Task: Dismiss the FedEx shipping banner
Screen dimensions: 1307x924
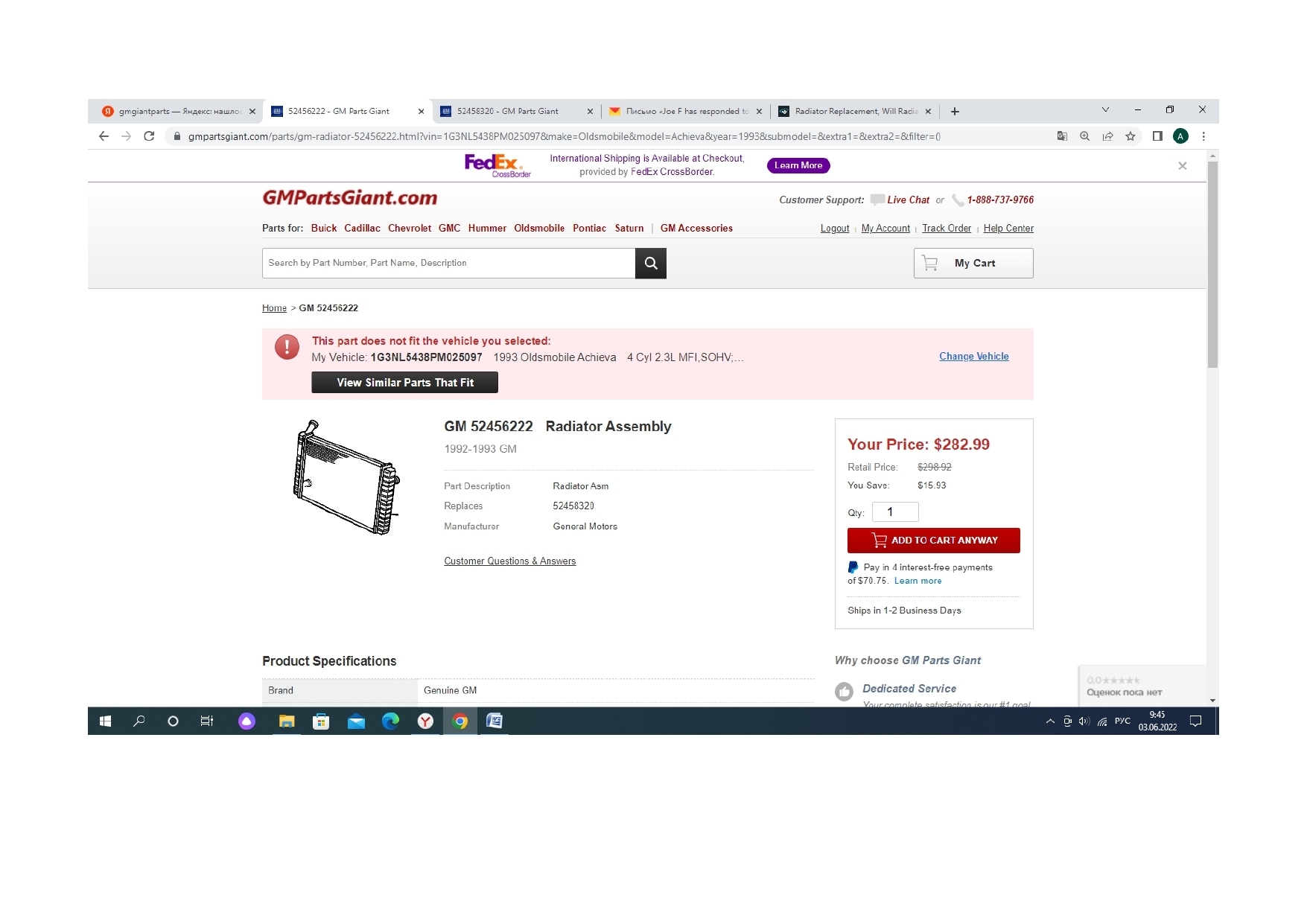Action: click(1182, 166)
